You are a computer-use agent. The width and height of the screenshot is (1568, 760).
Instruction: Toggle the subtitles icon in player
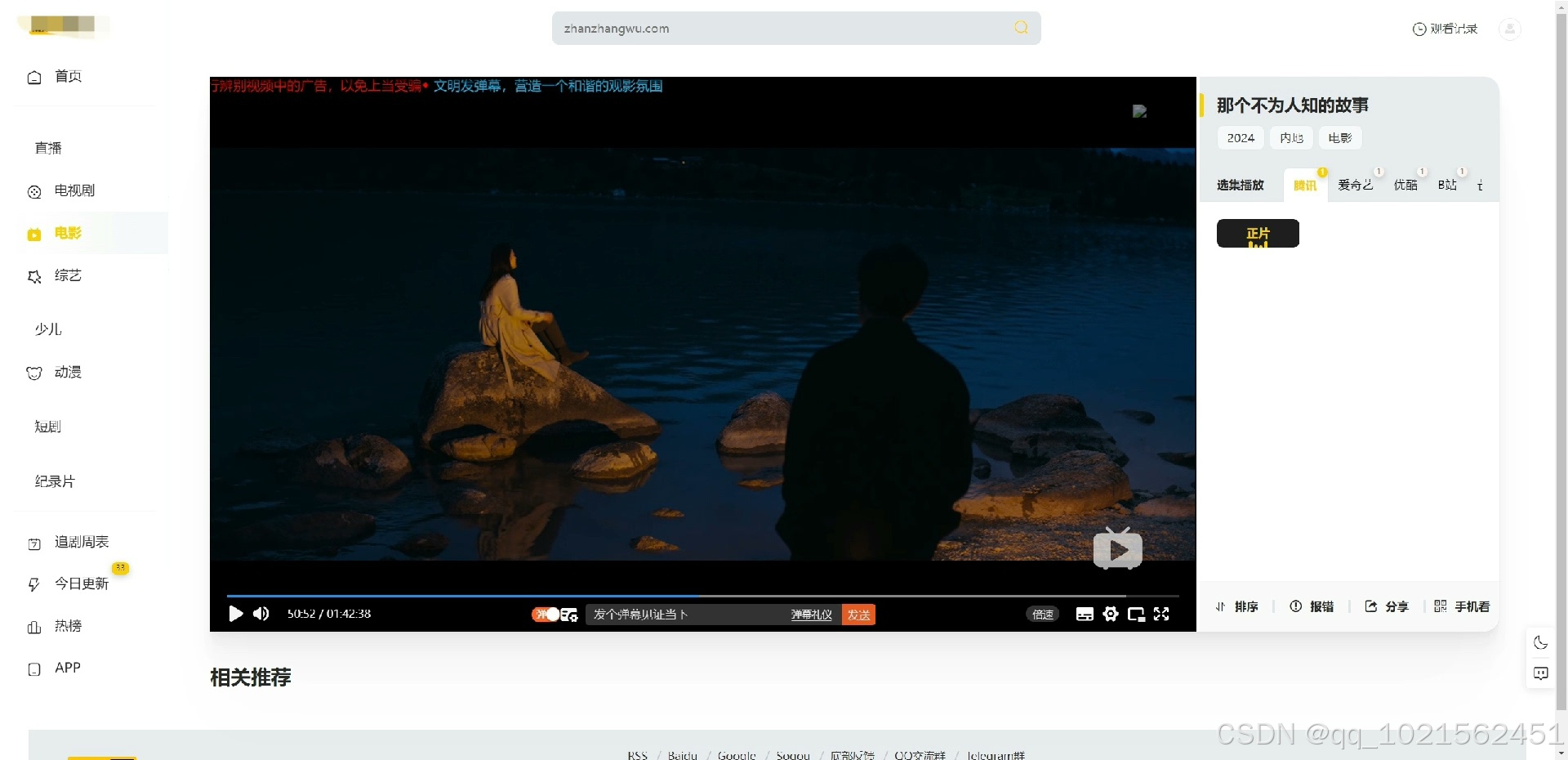coord(1085,615)
